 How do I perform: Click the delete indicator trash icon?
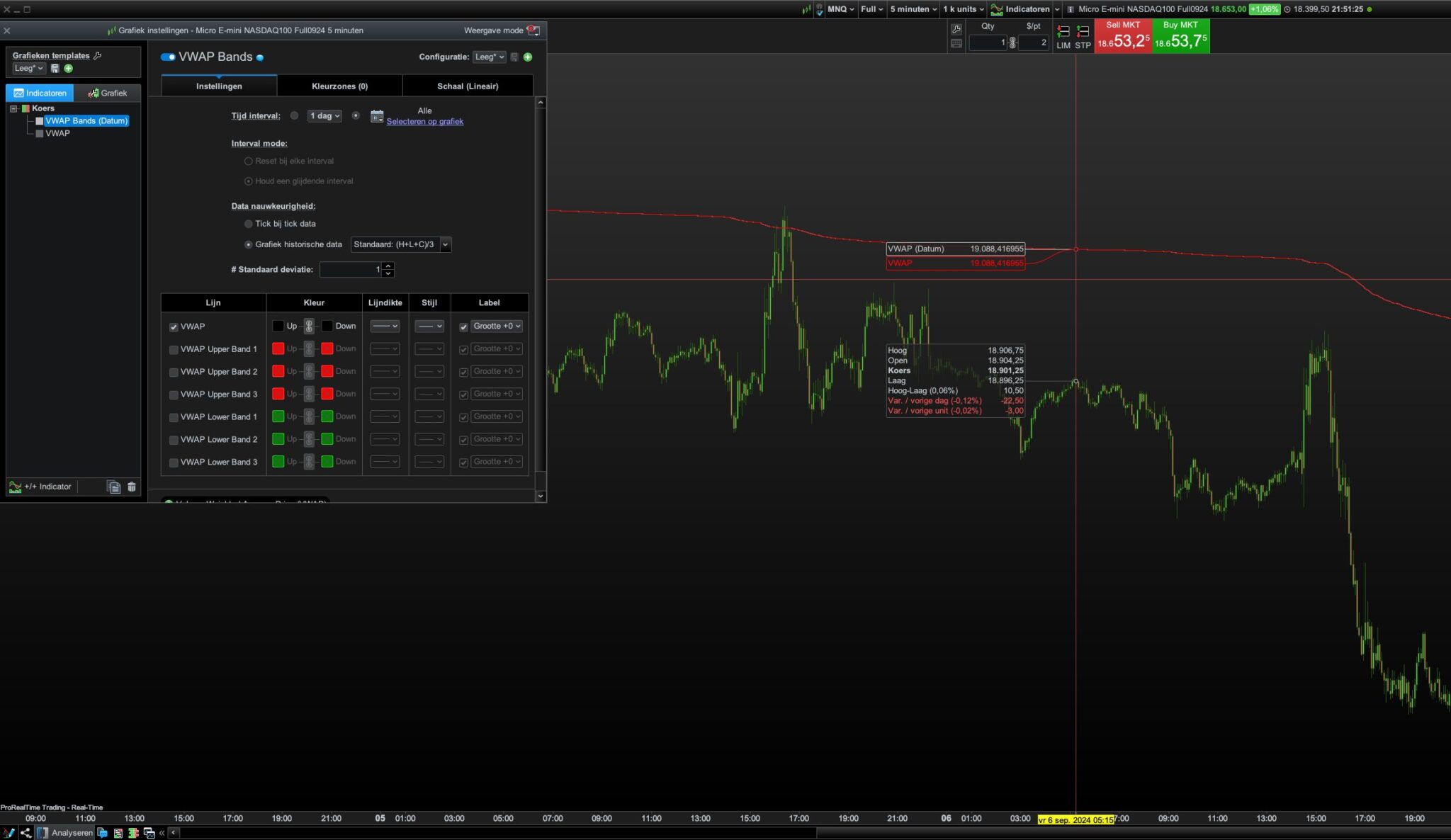coord(131,487)
